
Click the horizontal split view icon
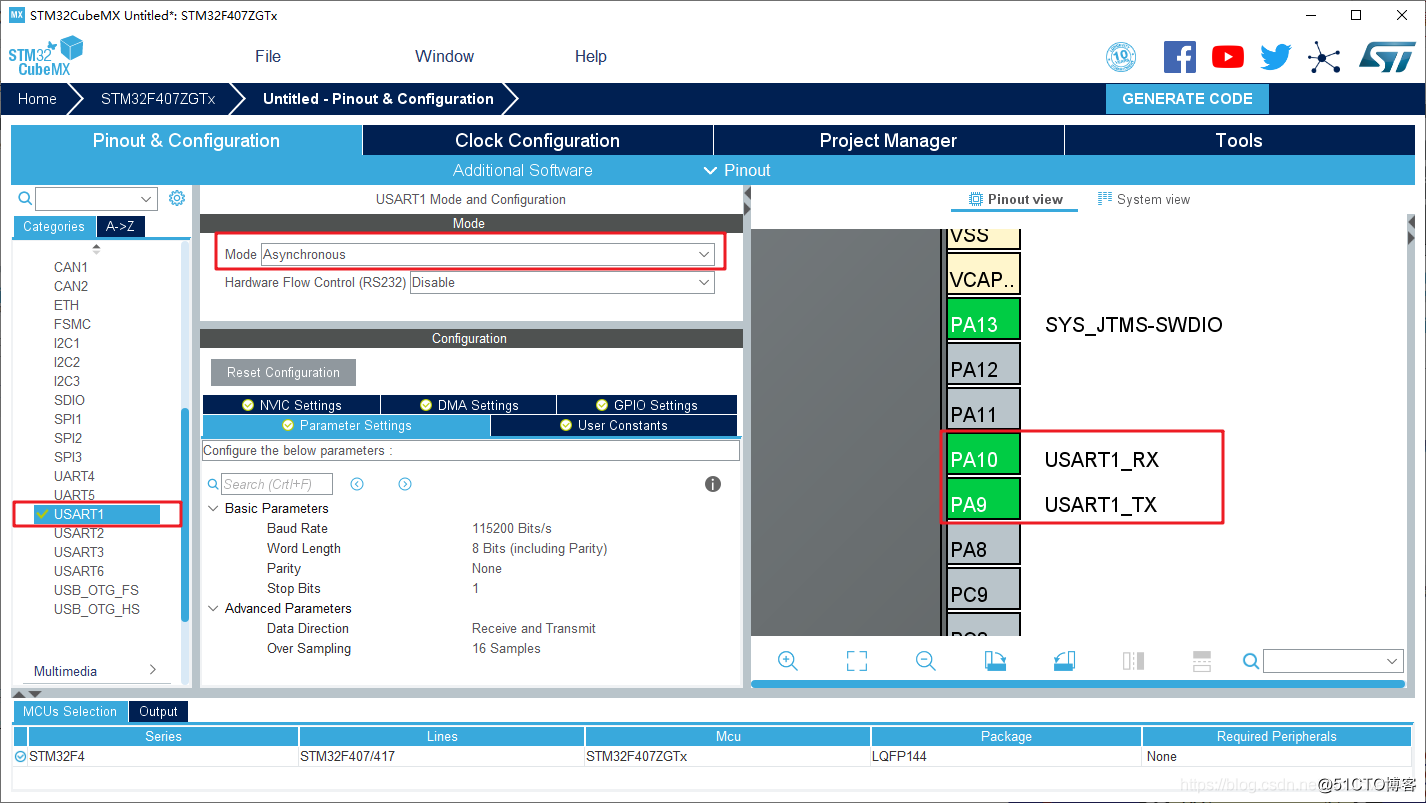pyautogui.click(x=1202, y=661)
